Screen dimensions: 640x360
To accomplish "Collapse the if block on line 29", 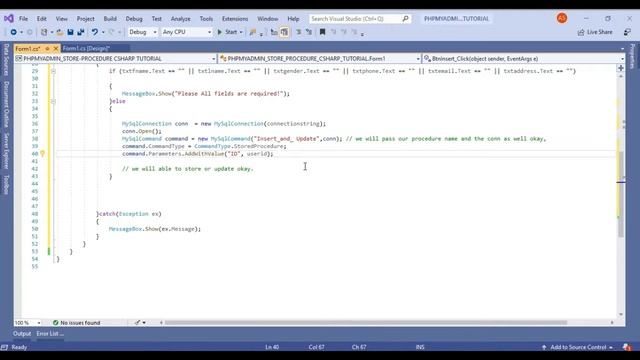I will (x=53, y=71).
